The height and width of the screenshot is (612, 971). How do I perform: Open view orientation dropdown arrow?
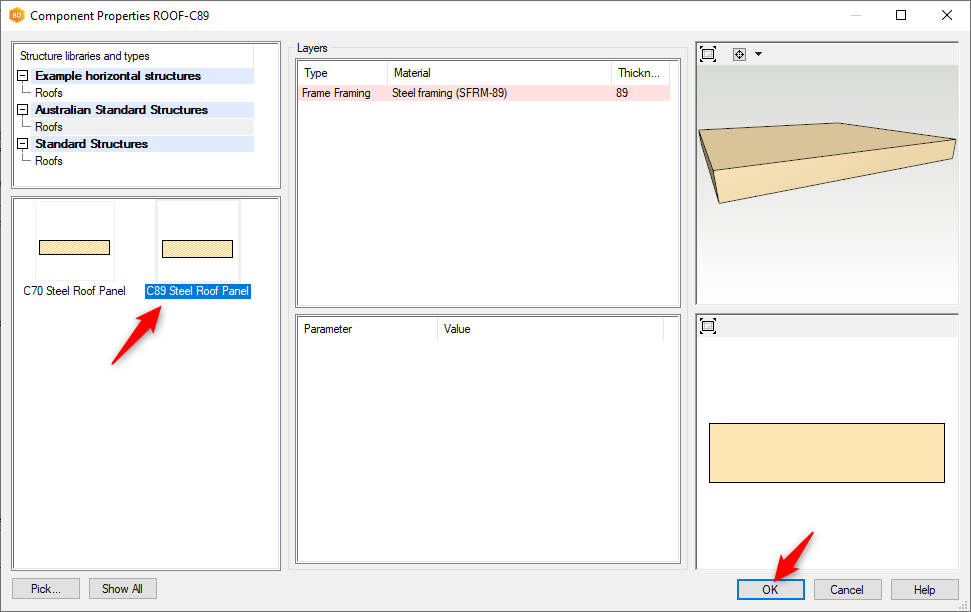coord(758,54)
